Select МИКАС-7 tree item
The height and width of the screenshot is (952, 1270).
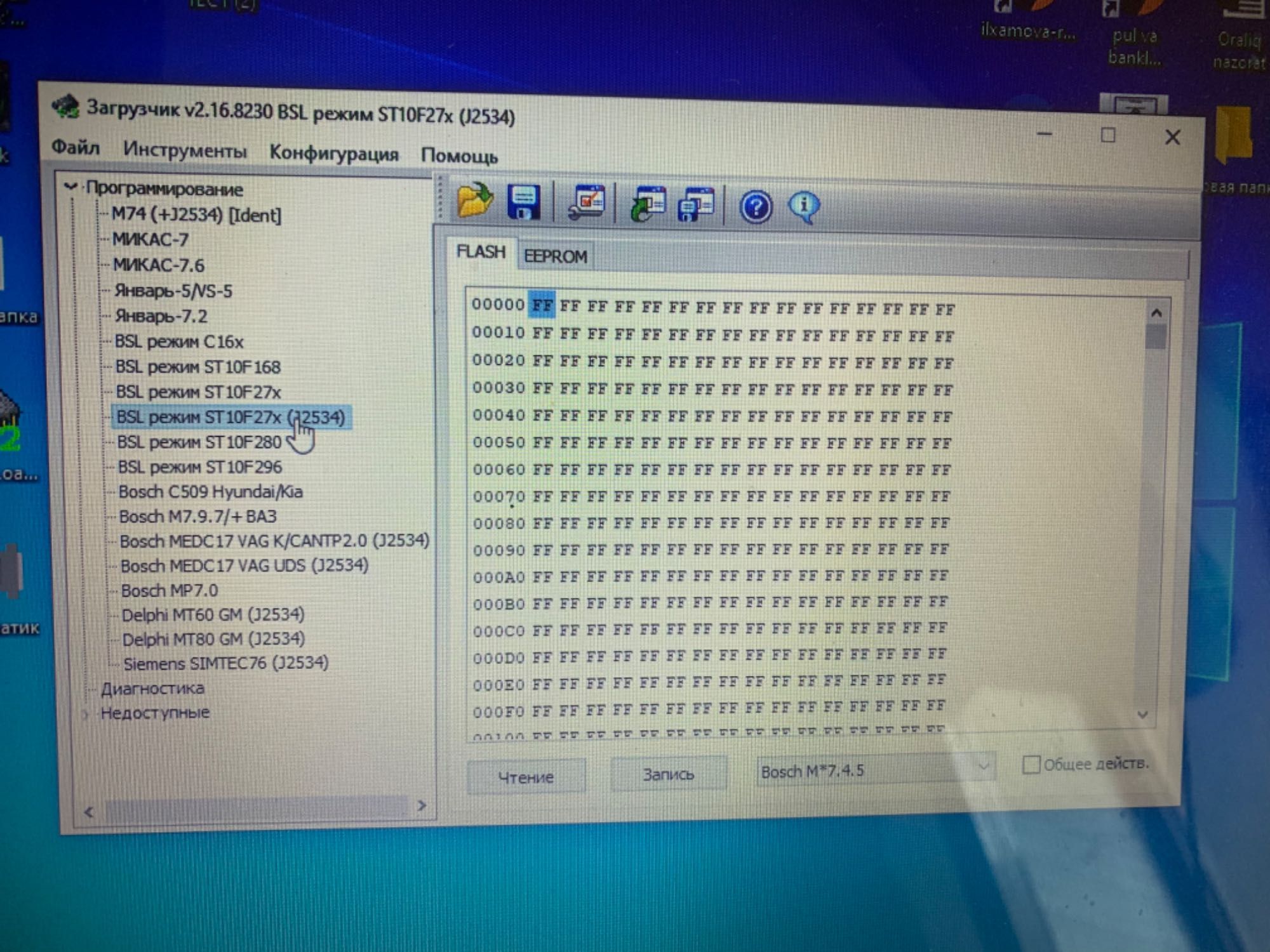150,239
